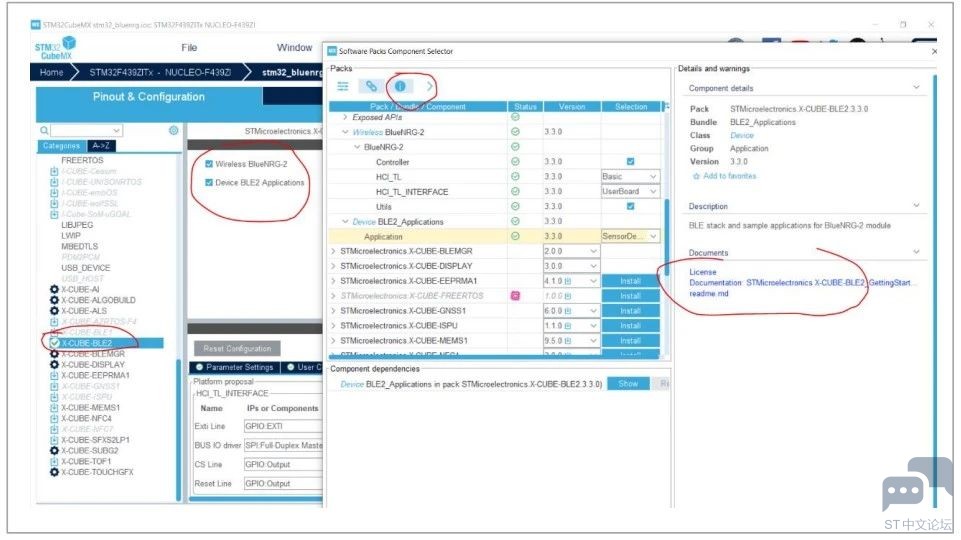Open the License document link

point(702,272)
